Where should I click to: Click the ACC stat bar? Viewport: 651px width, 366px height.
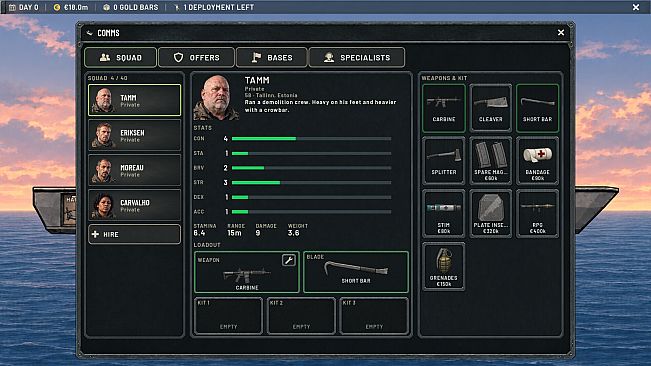pos(311,212)
